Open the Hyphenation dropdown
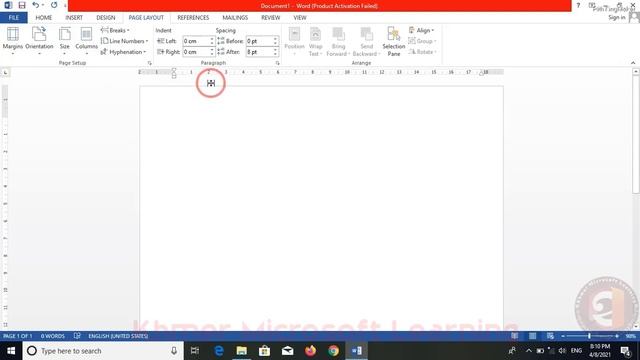The image size is (640, 360). pyautogui.click(x=123, y=52)
